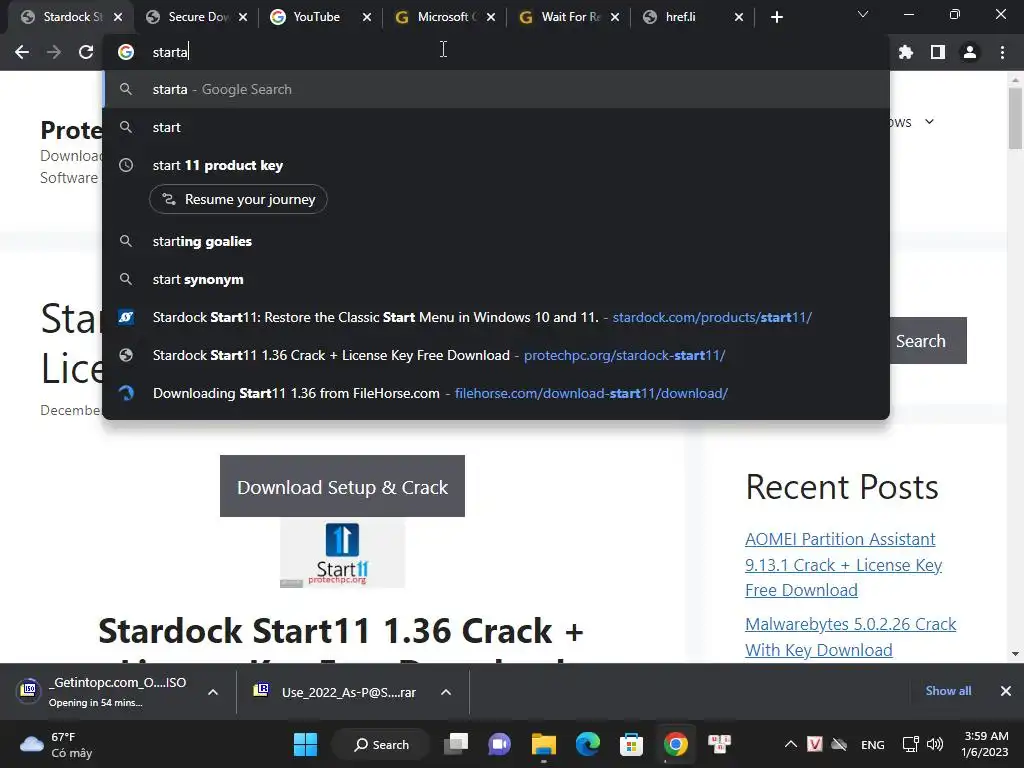Close the YouTube tab
This screenshot has height=768, width=1024.
click(367, 17)
